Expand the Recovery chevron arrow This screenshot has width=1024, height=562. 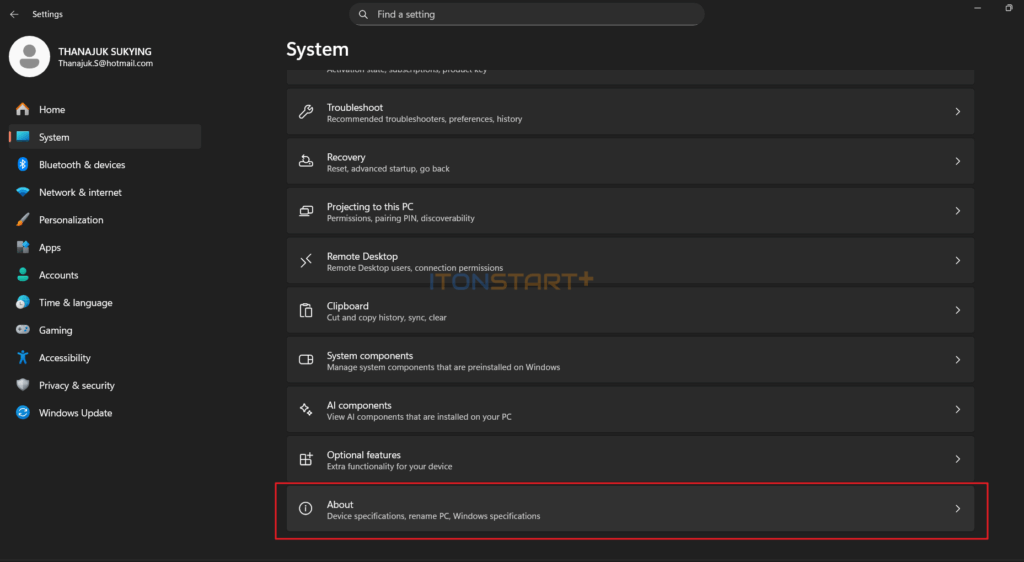(957, 162)
